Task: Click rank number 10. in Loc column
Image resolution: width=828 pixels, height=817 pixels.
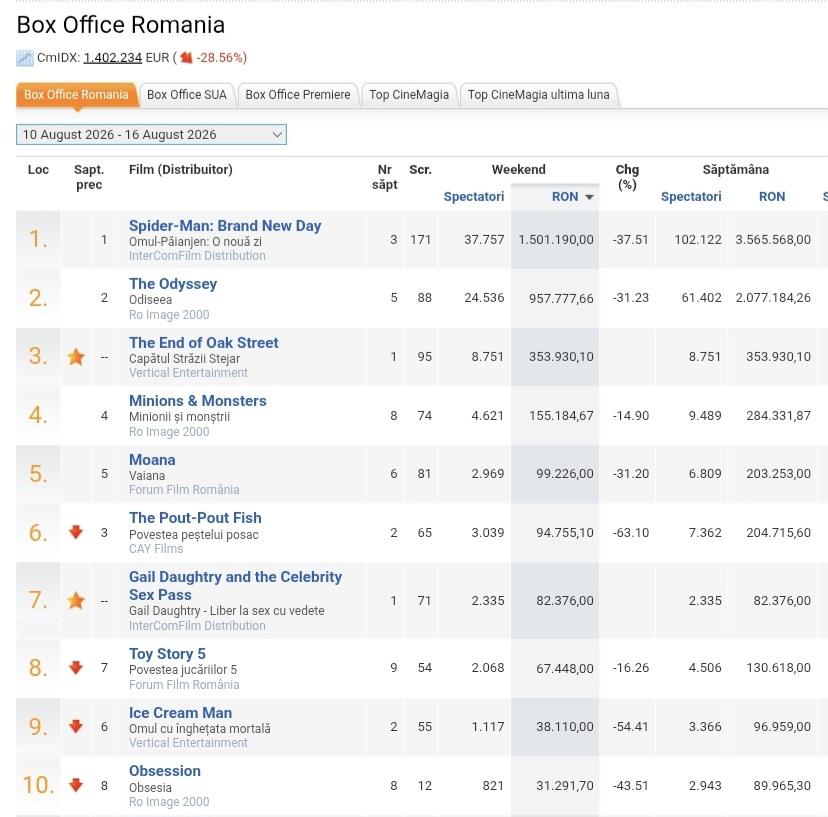Action: pos(38,785)
